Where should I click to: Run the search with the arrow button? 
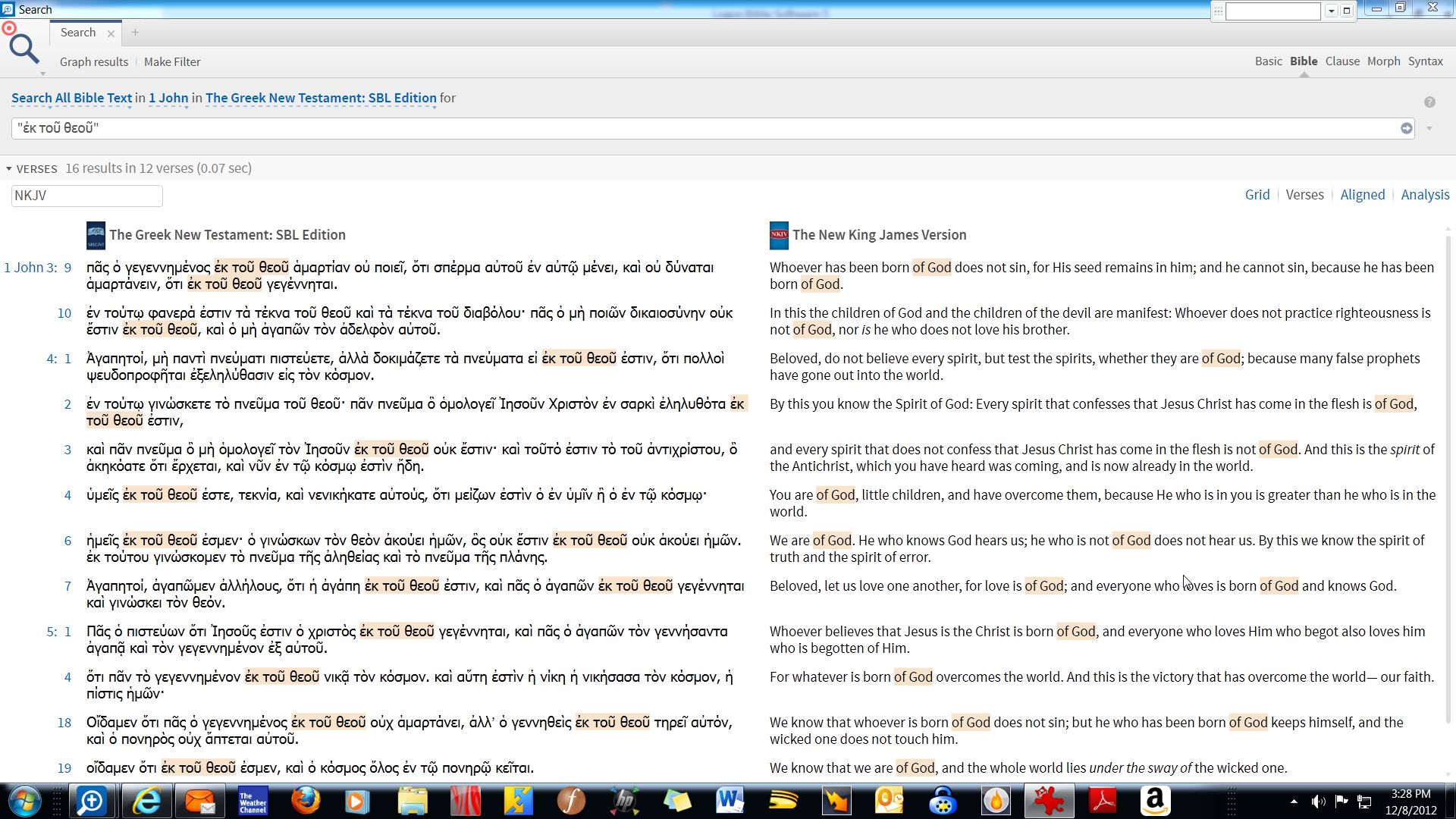pyautogui.click(x=1406, y=128)
